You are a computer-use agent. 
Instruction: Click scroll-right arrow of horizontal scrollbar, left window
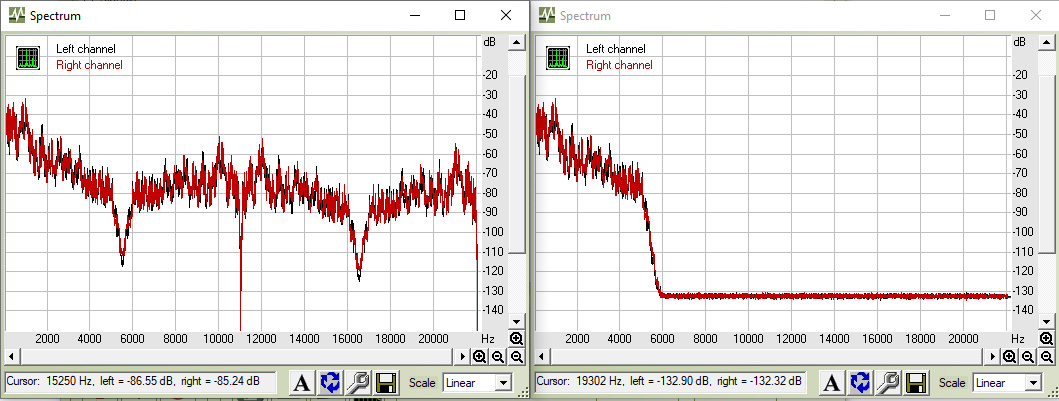click(x=463, y=356)
